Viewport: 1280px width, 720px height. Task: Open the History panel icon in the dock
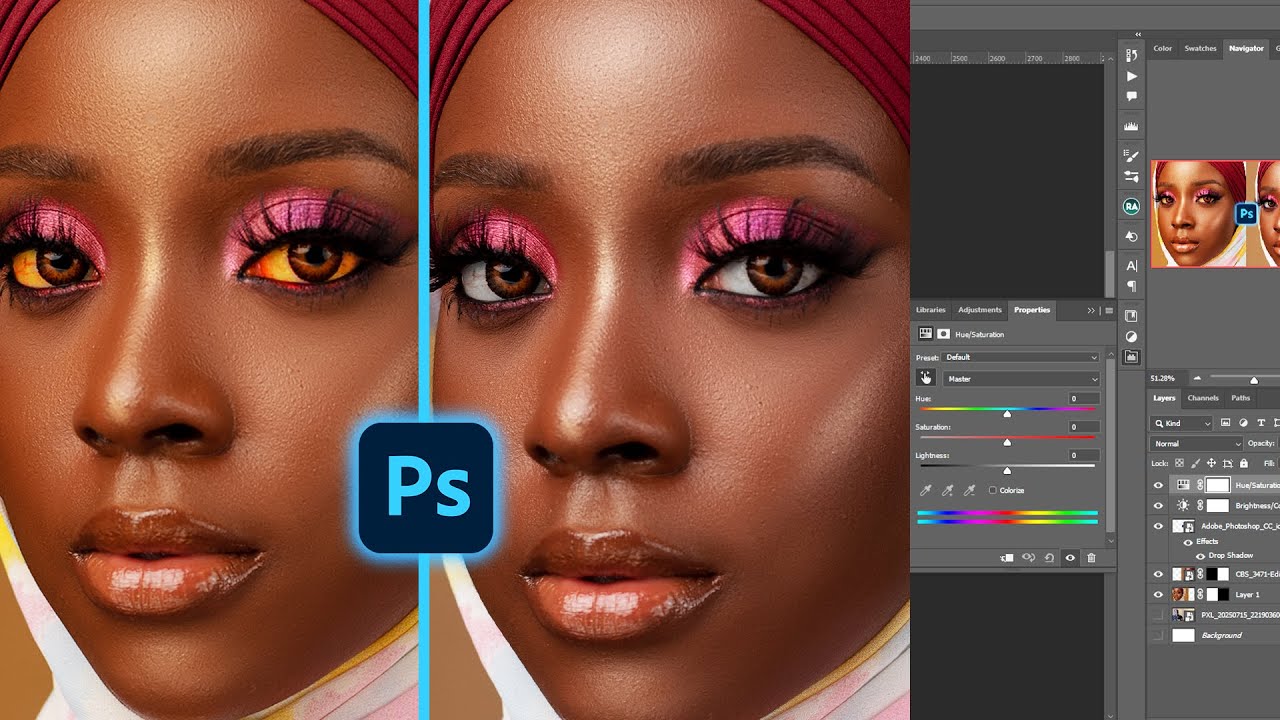pyautogui.click(x=1131, y=55)
